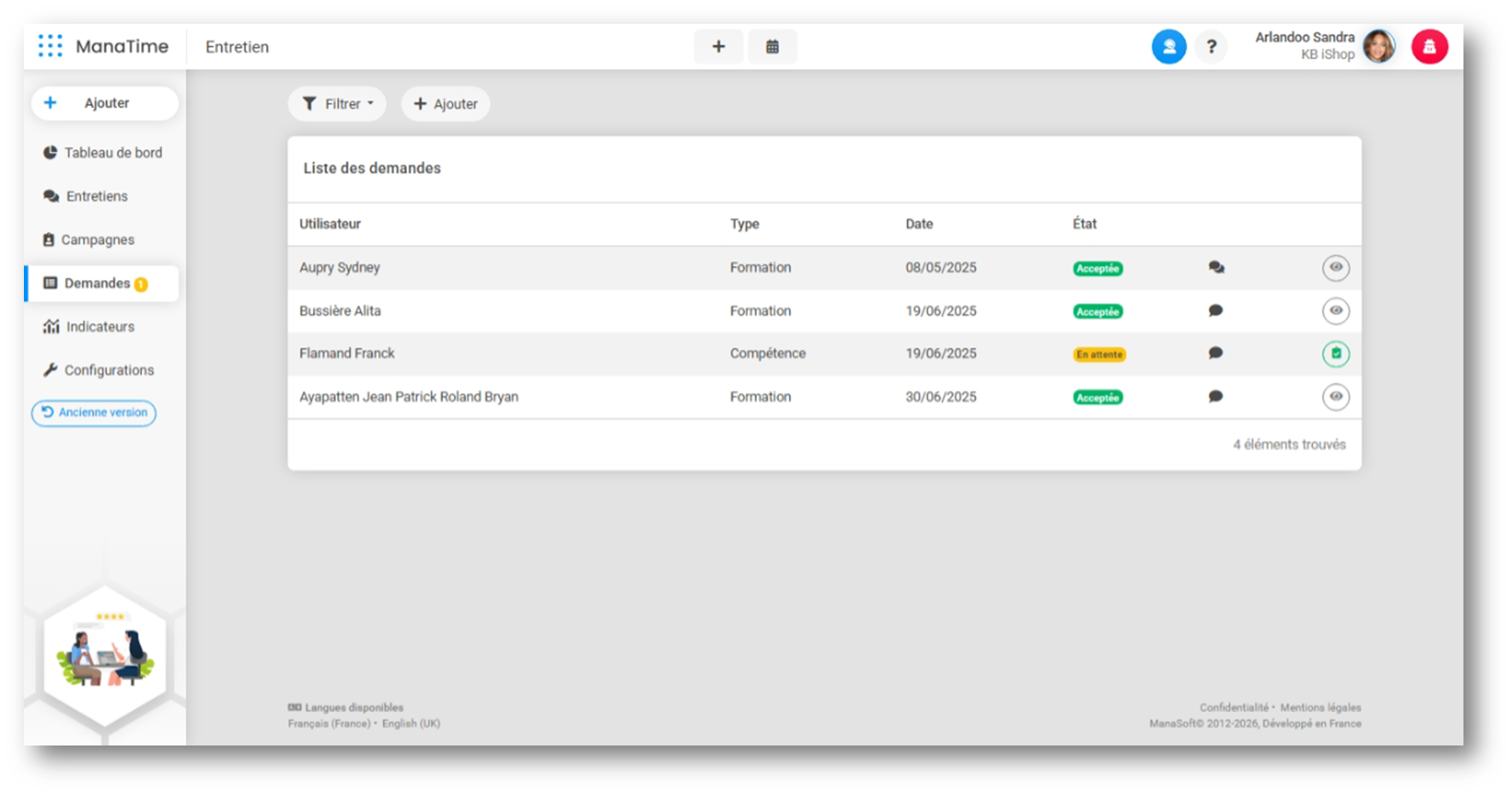View Ayapatten Jean Patrick request eye icon

[1335, 397]
